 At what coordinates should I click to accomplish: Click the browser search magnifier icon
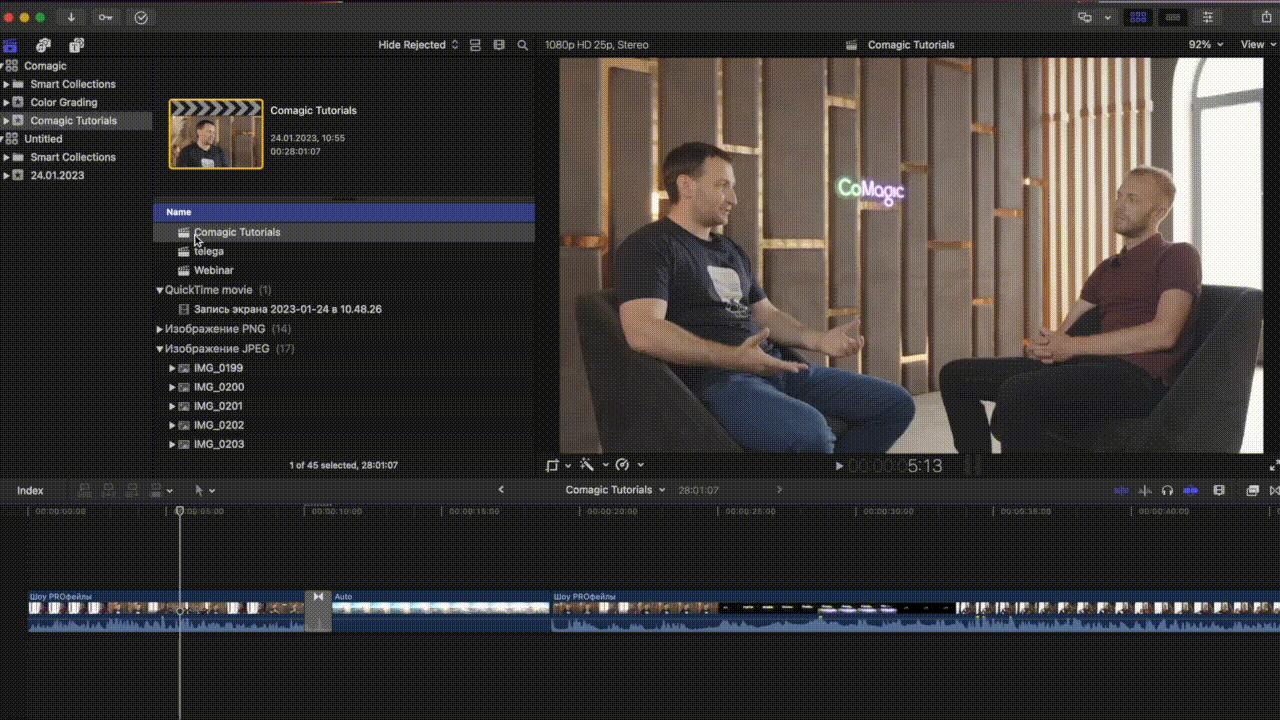(x=523, y=45)
